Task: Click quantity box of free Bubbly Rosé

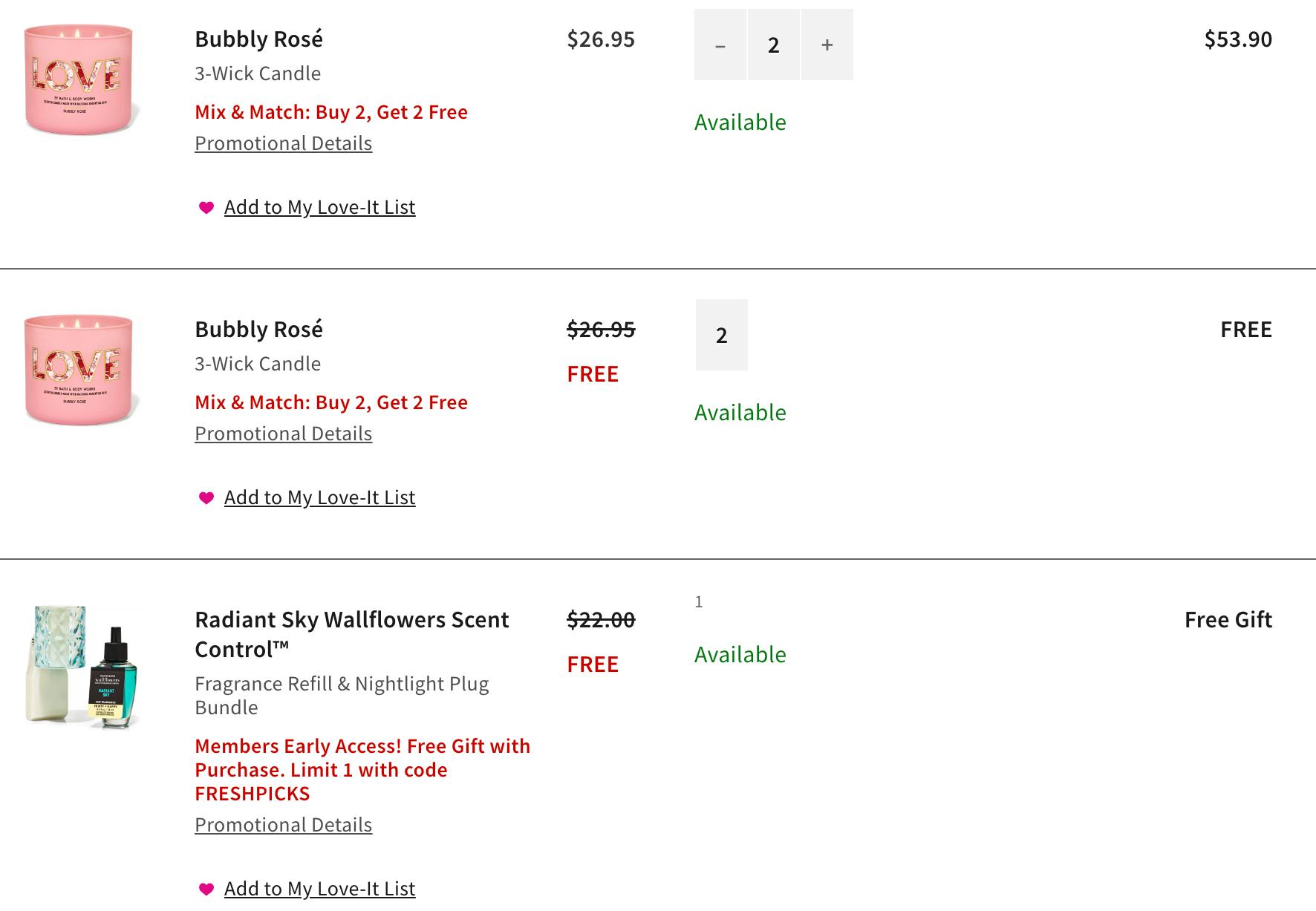Action: (721, 336)
